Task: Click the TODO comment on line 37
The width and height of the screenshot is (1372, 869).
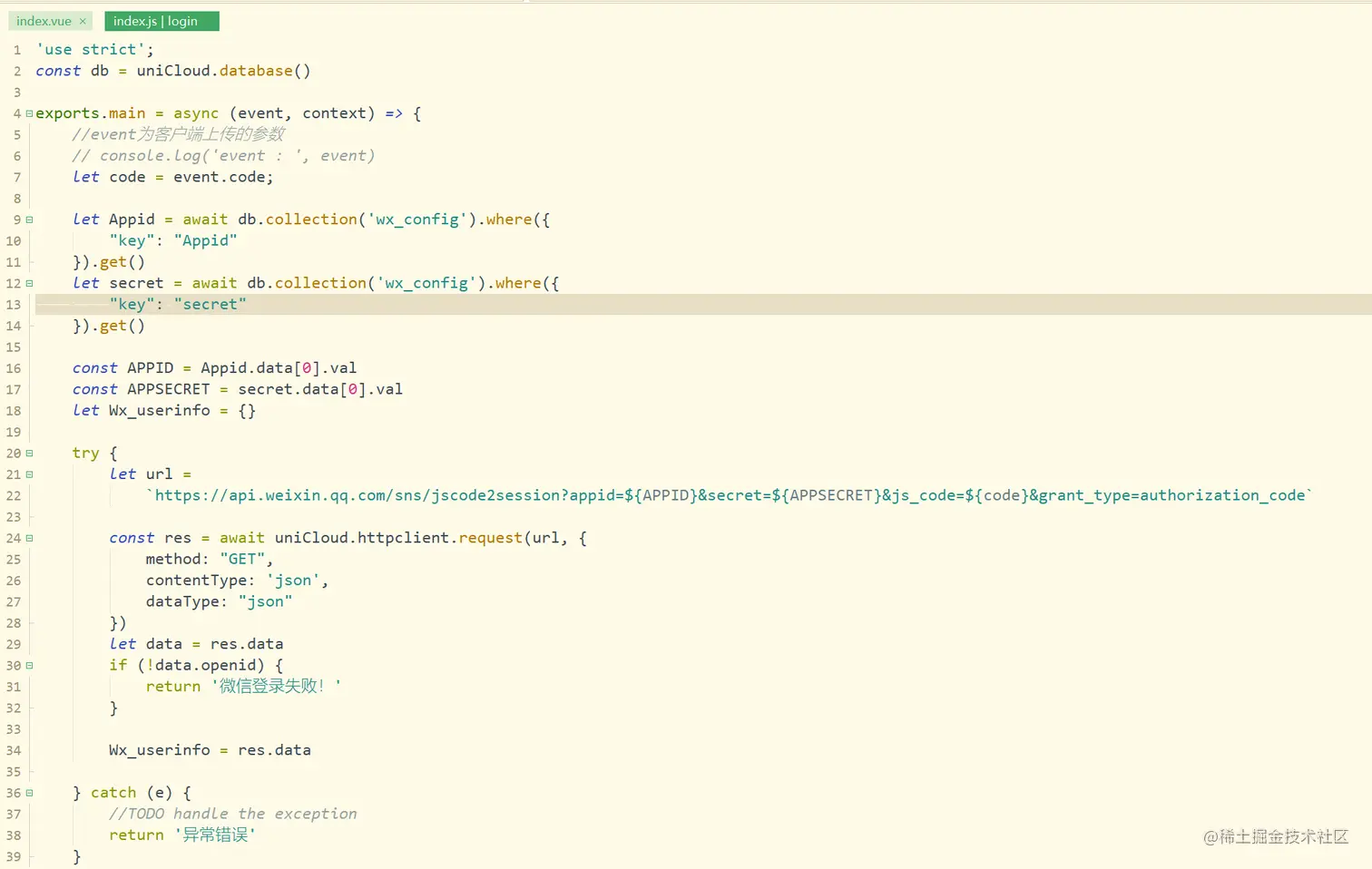Action: (233, 814)
